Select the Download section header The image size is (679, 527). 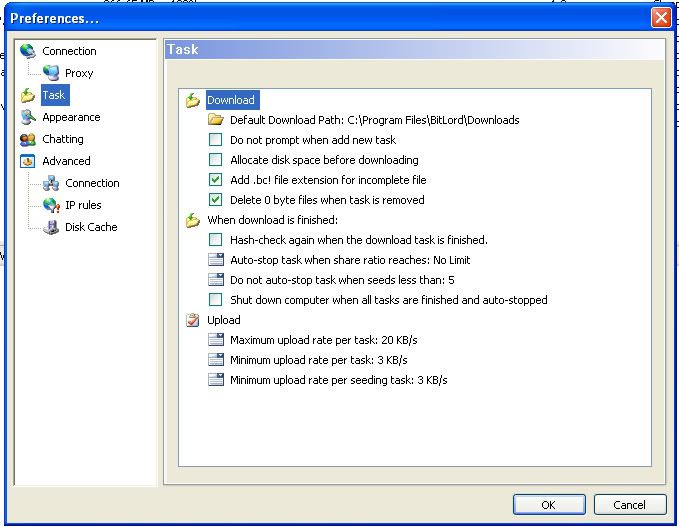[x=230, y=100]
